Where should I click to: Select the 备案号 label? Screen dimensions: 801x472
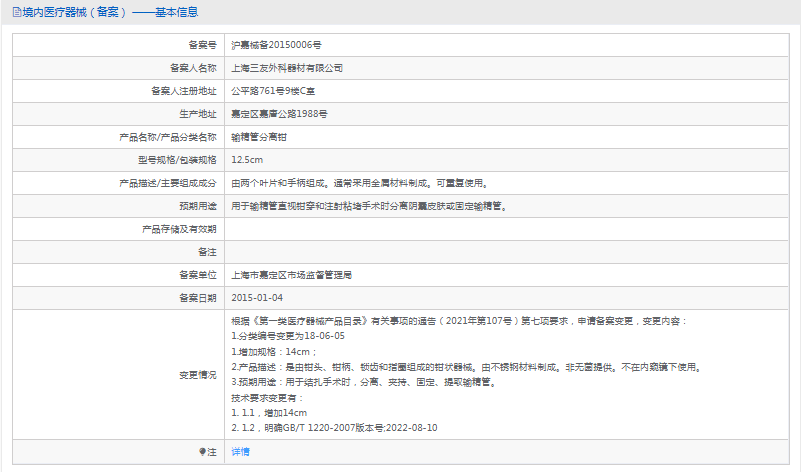click(202, 45)
